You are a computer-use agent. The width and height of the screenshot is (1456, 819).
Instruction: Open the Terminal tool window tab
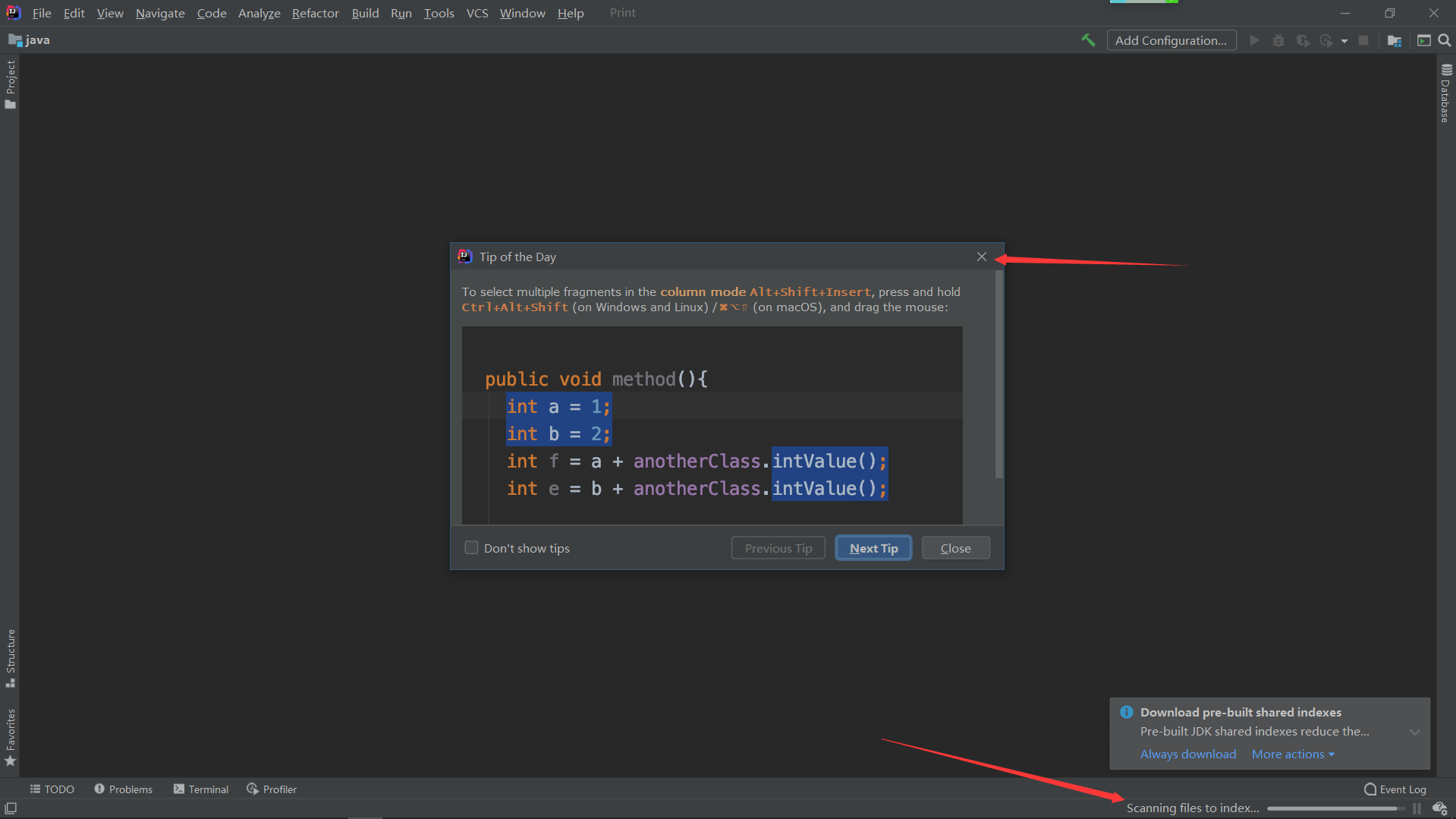pyautogui.click(x=201, y=789)
